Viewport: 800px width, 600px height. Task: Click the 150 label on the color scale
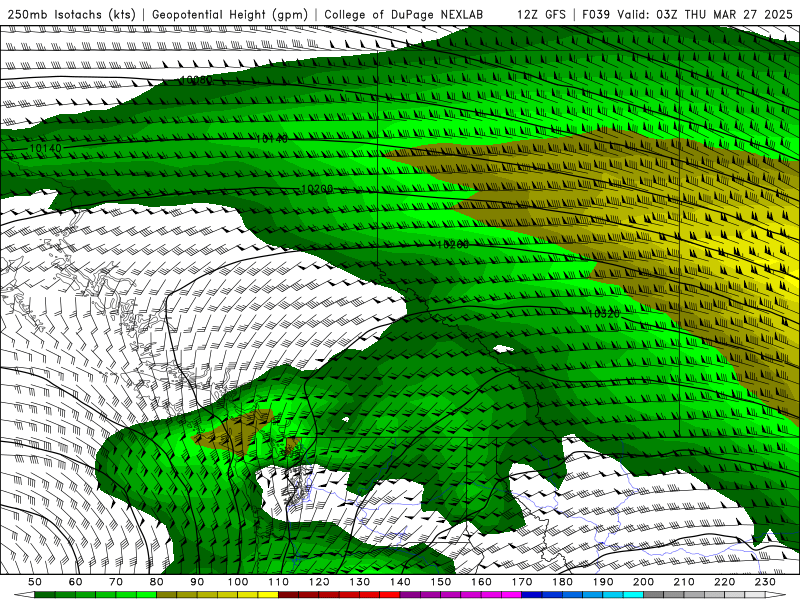tap(441, 582)
